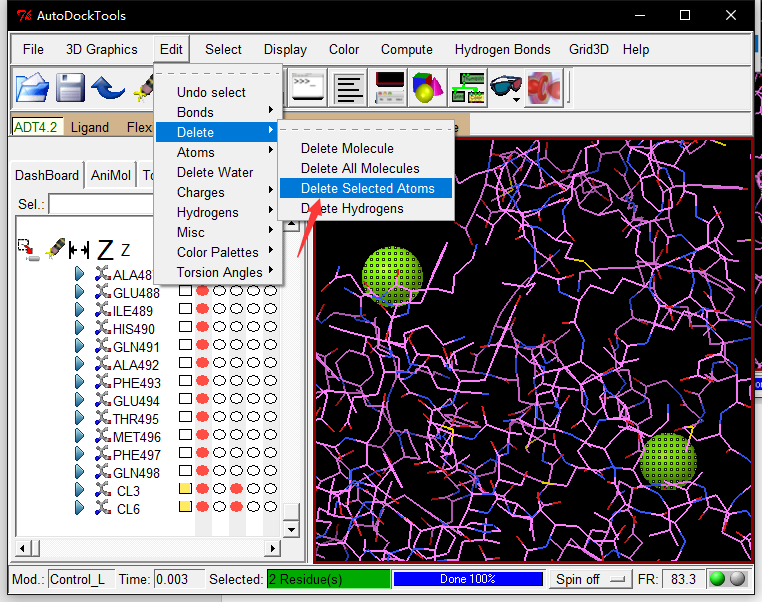Click the Sel. input field
Image resolution: width=762 pixels, height=602 pixels.
coord(102,204)
